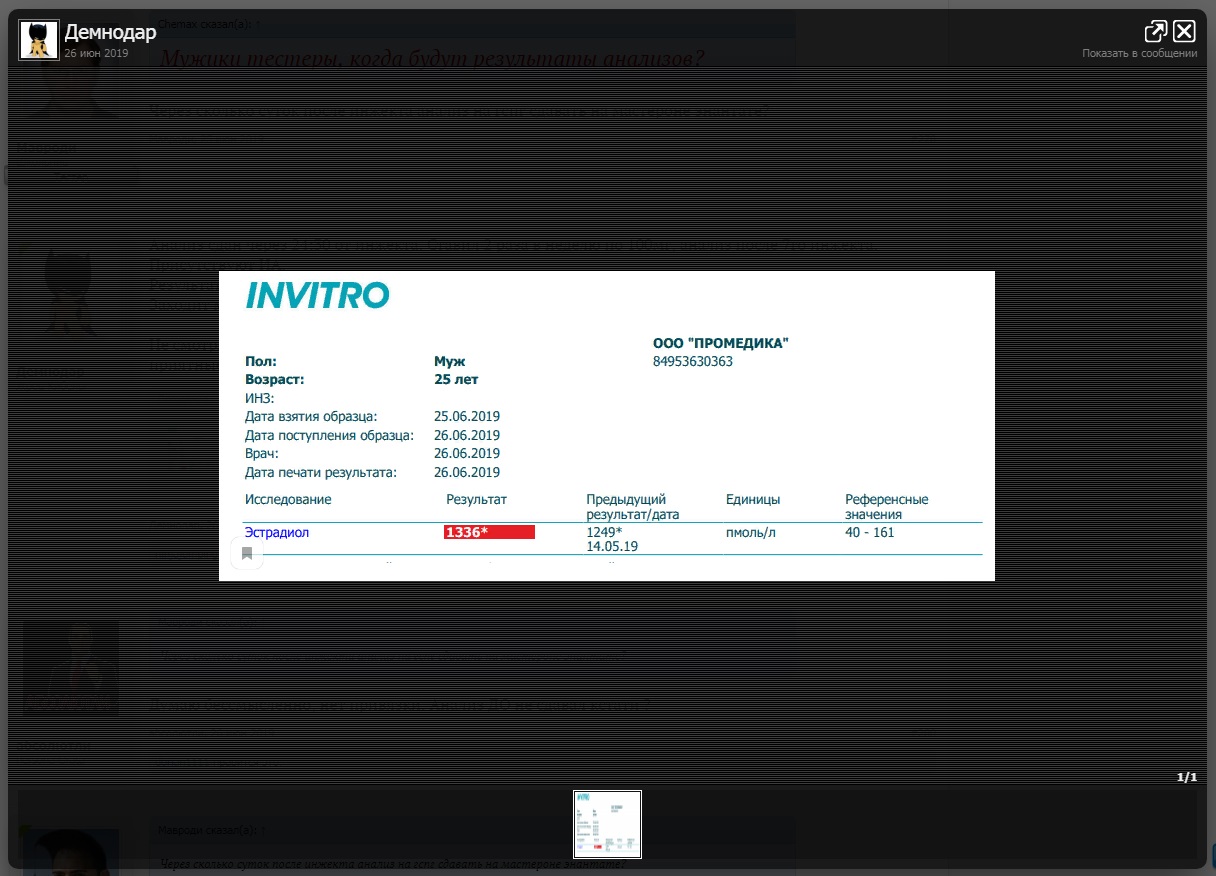Click the 'Единицы' column header
Viewport: 1216px width, 876px height.
[x=753, y=499]
